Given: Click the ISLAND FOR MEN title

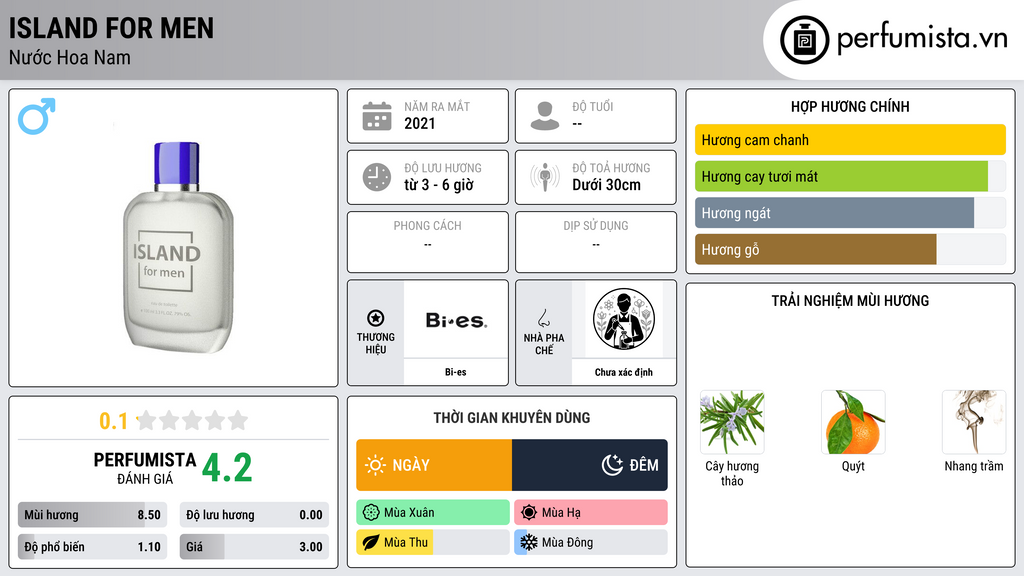Looking at the screenshot, I should (111, 28).
